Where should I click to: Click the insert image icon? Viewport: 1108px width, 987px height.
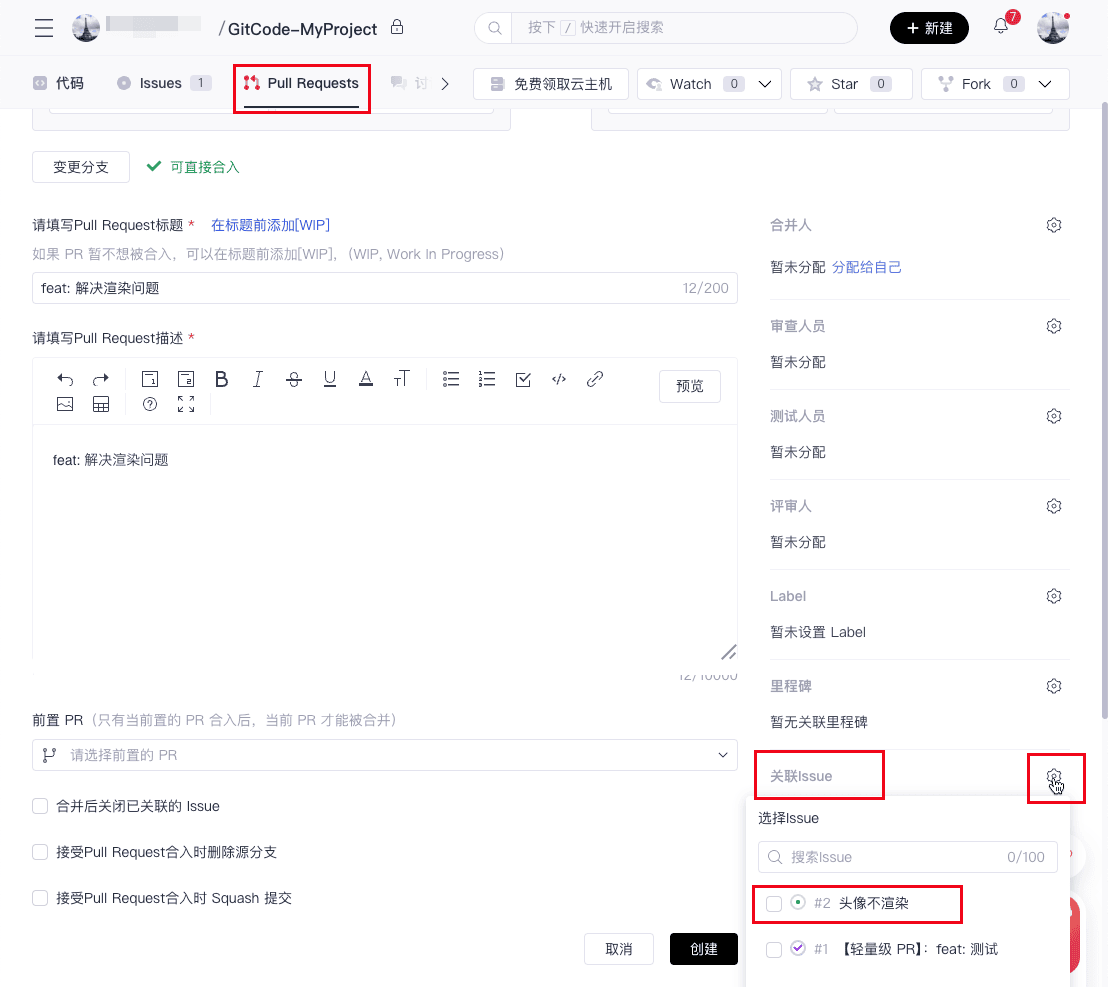coord(65,405)
